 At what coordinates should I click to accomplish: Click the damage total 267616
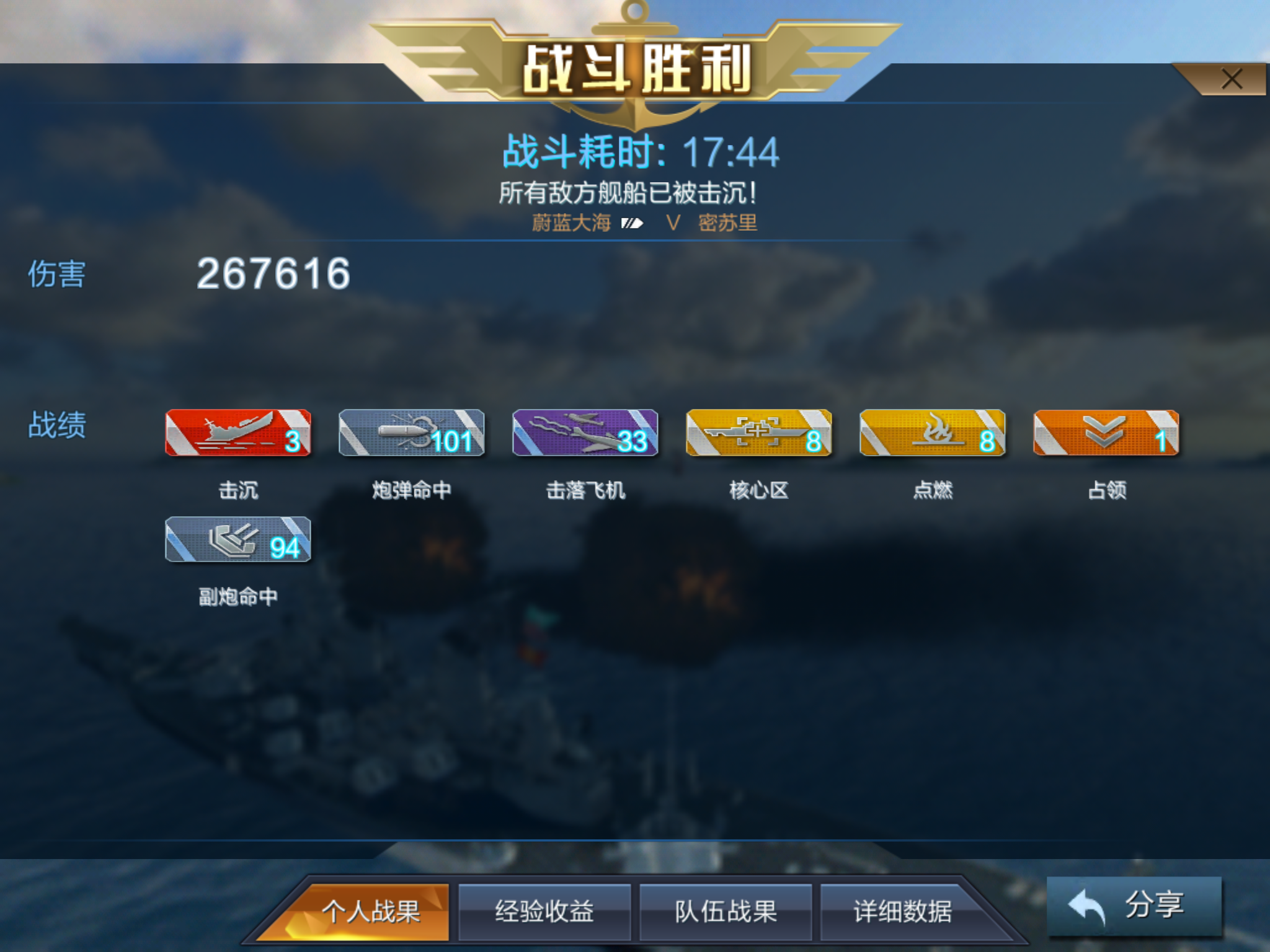click(x=273, y=273)
